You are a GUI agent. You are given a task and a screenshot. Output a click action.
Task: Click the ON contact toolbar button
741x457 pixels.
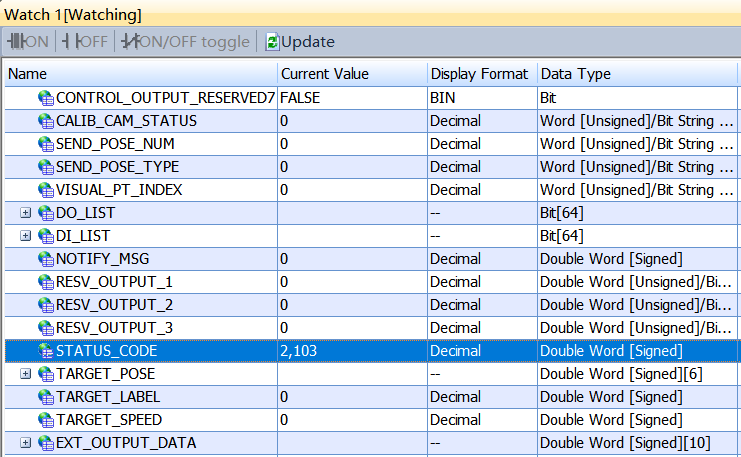pyautogui.click(x=28, y=42)
